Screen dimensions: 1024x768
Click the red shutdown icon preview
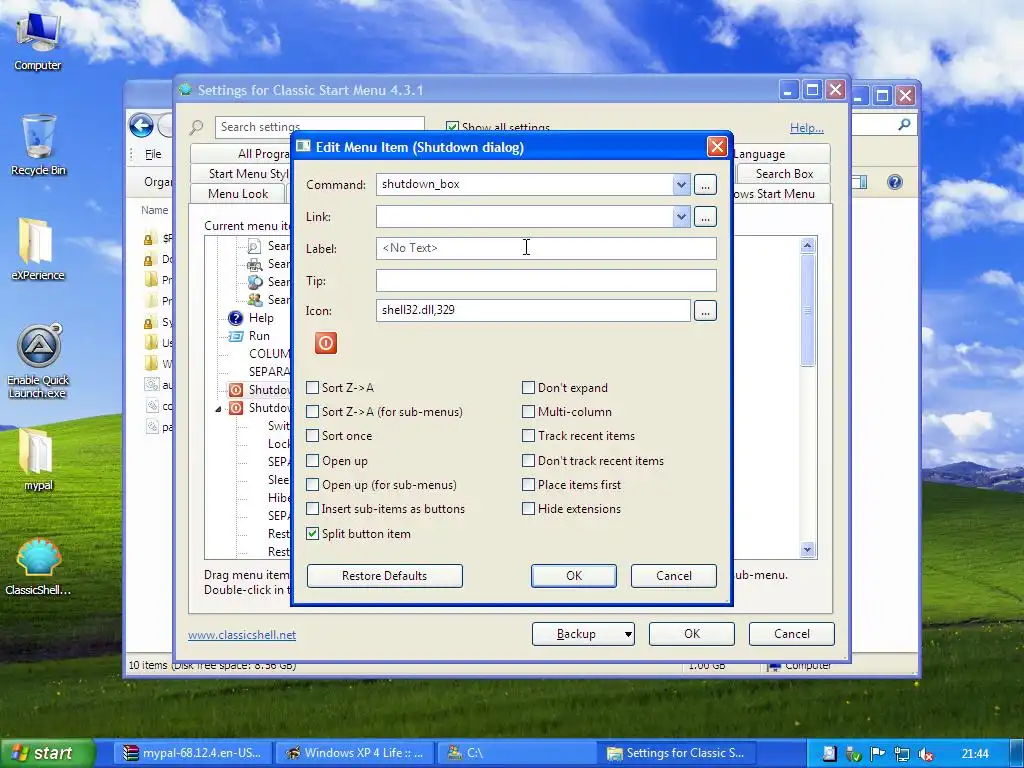click(326, 343)
